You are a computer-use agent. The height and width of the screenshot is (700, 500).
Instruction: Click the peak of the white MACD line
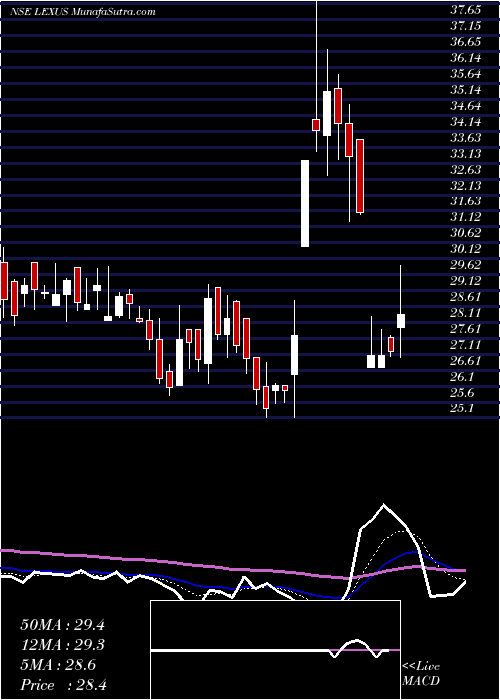(383, 505)
